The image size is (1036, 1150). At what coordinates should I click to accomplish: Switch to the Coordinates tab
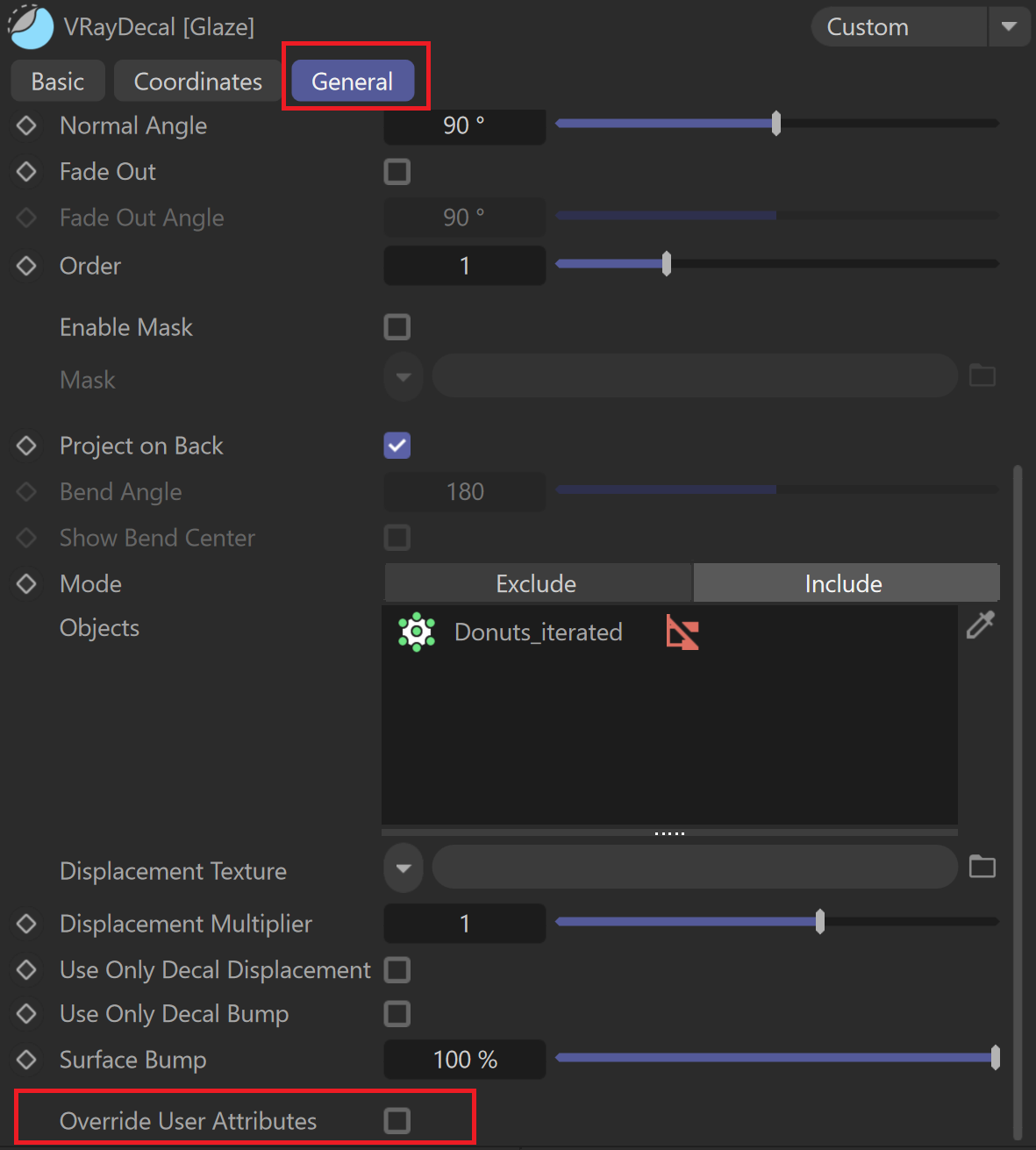tap(198, 82)
